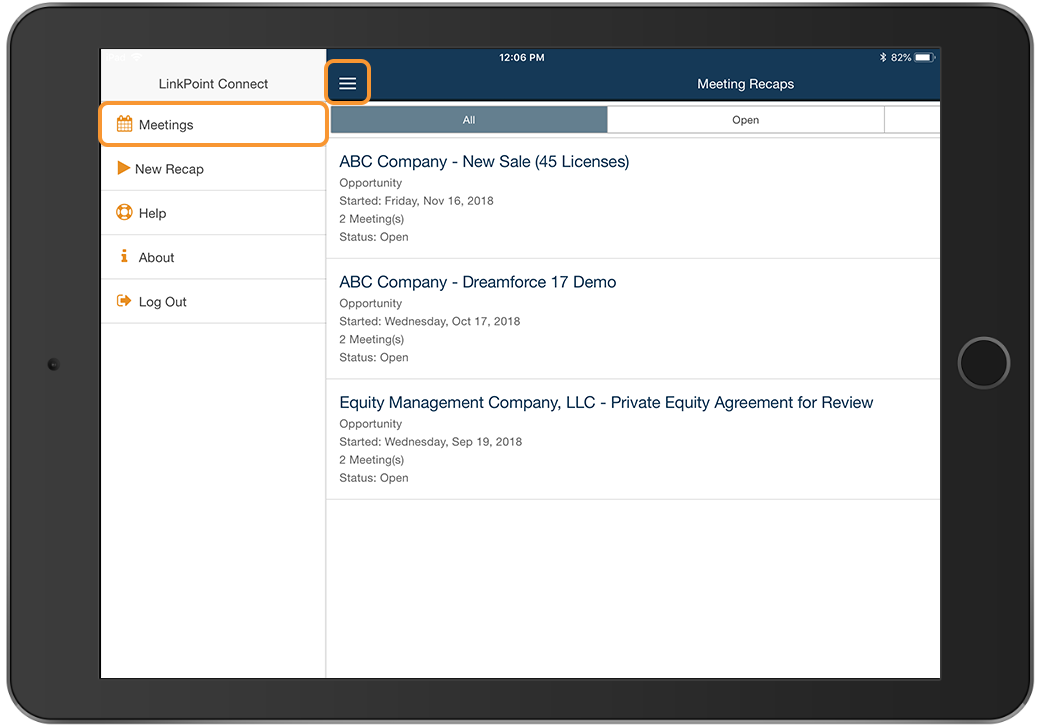Click 2 Meeting(s) under Equity Management recap

[x=371, y=460]
